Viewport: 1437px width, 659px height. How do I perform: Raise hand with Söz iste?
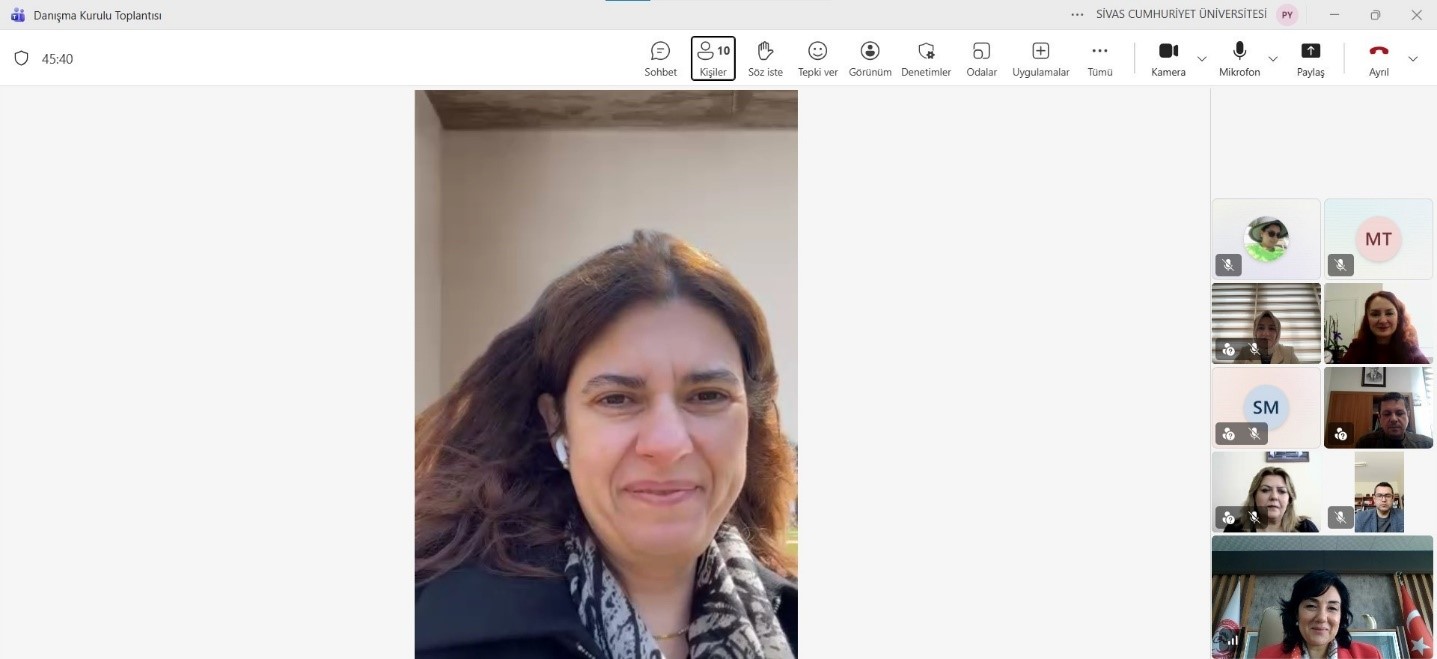(765, 58)
